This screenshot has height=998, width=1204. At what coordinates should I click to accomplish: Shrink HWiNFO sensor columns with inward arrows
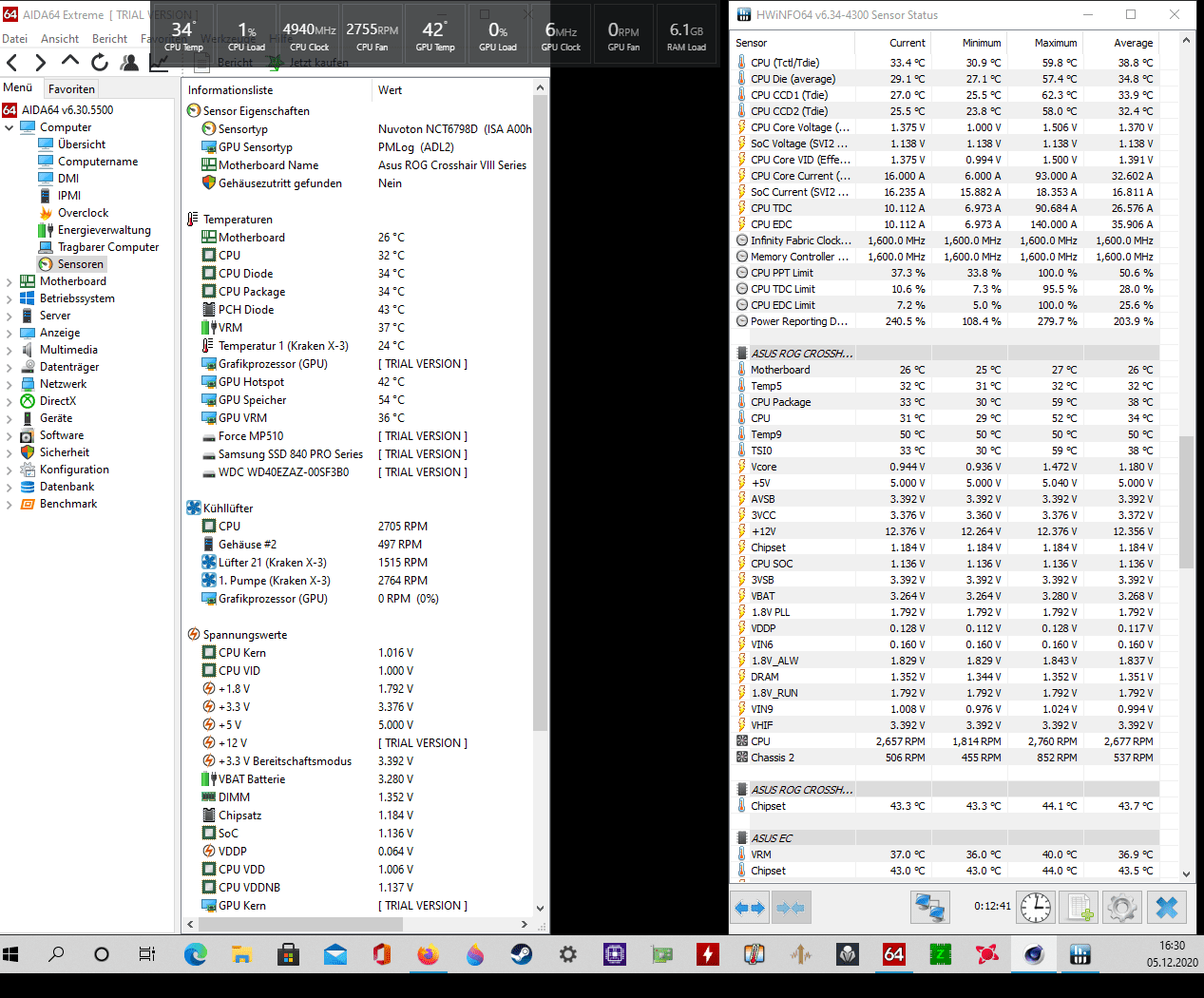tap(791, 908)
